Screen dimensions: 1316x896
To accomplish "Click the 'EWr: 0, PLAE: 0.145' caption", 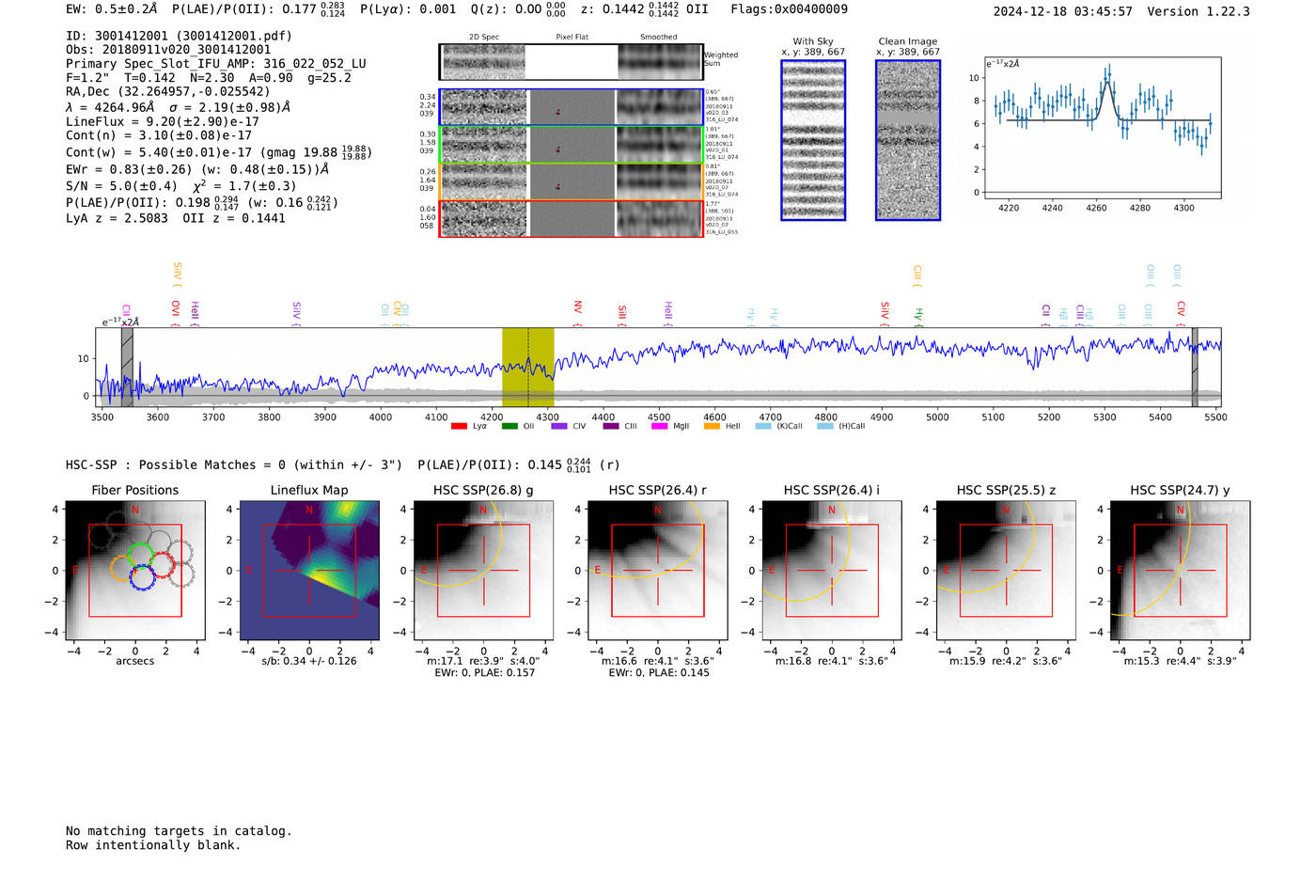I will coord(658,673).
